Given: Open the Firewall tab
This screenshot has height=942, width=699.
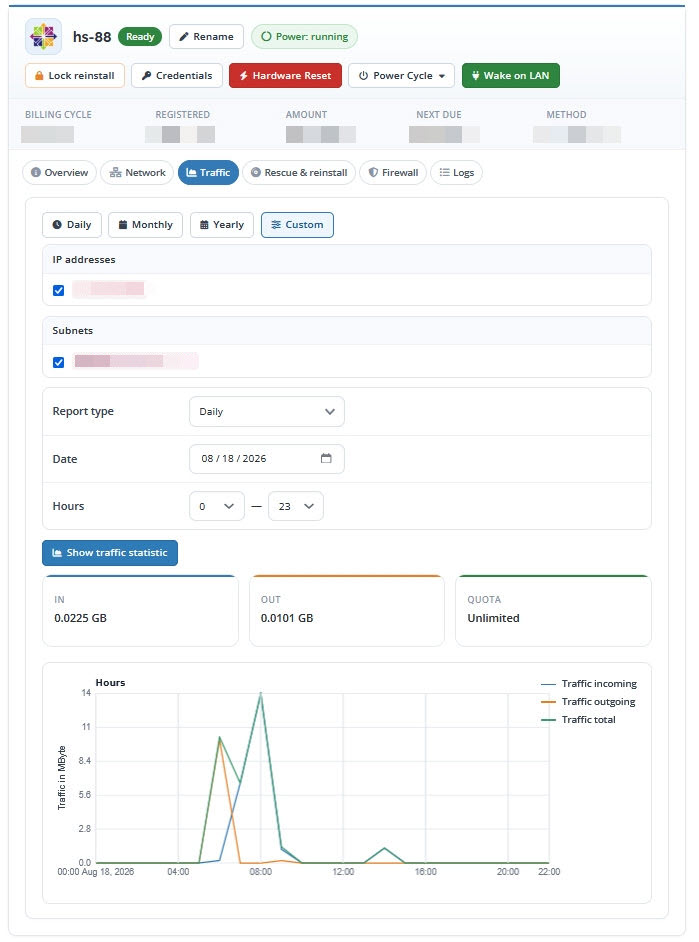Looking at the screenshot, I should 393,172.
